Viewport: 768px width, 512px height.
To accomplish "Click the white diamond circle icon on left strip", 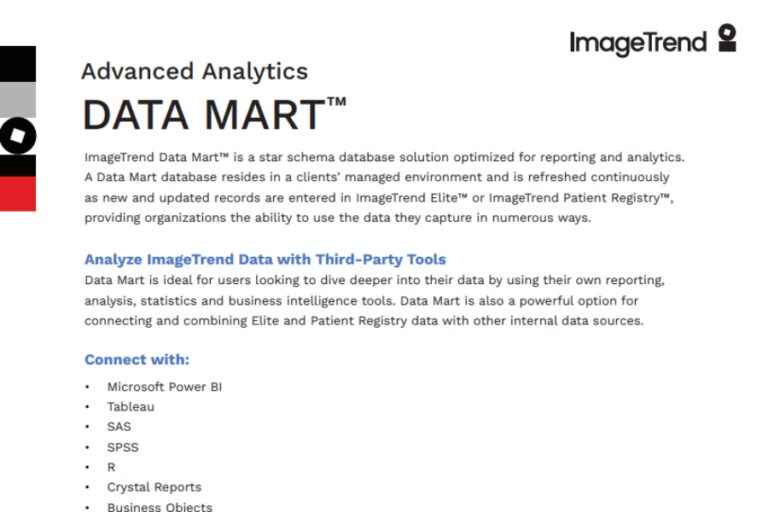I will 18,135.
